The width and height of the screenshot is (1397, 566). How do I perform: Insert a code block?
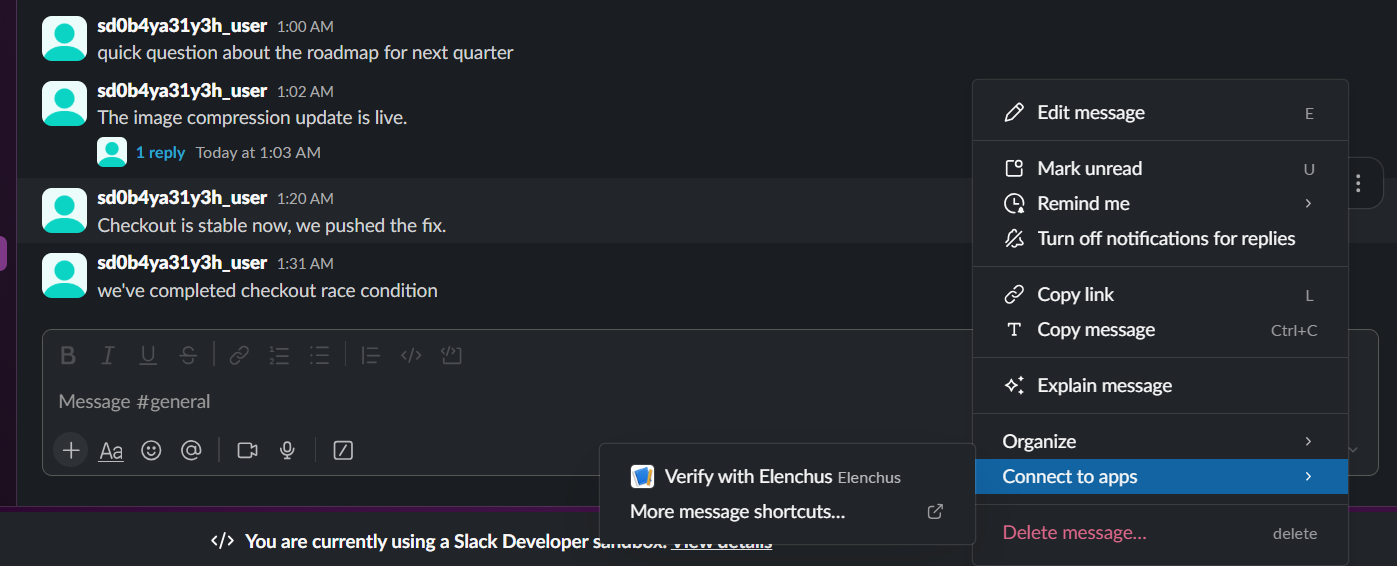(451, 355)
